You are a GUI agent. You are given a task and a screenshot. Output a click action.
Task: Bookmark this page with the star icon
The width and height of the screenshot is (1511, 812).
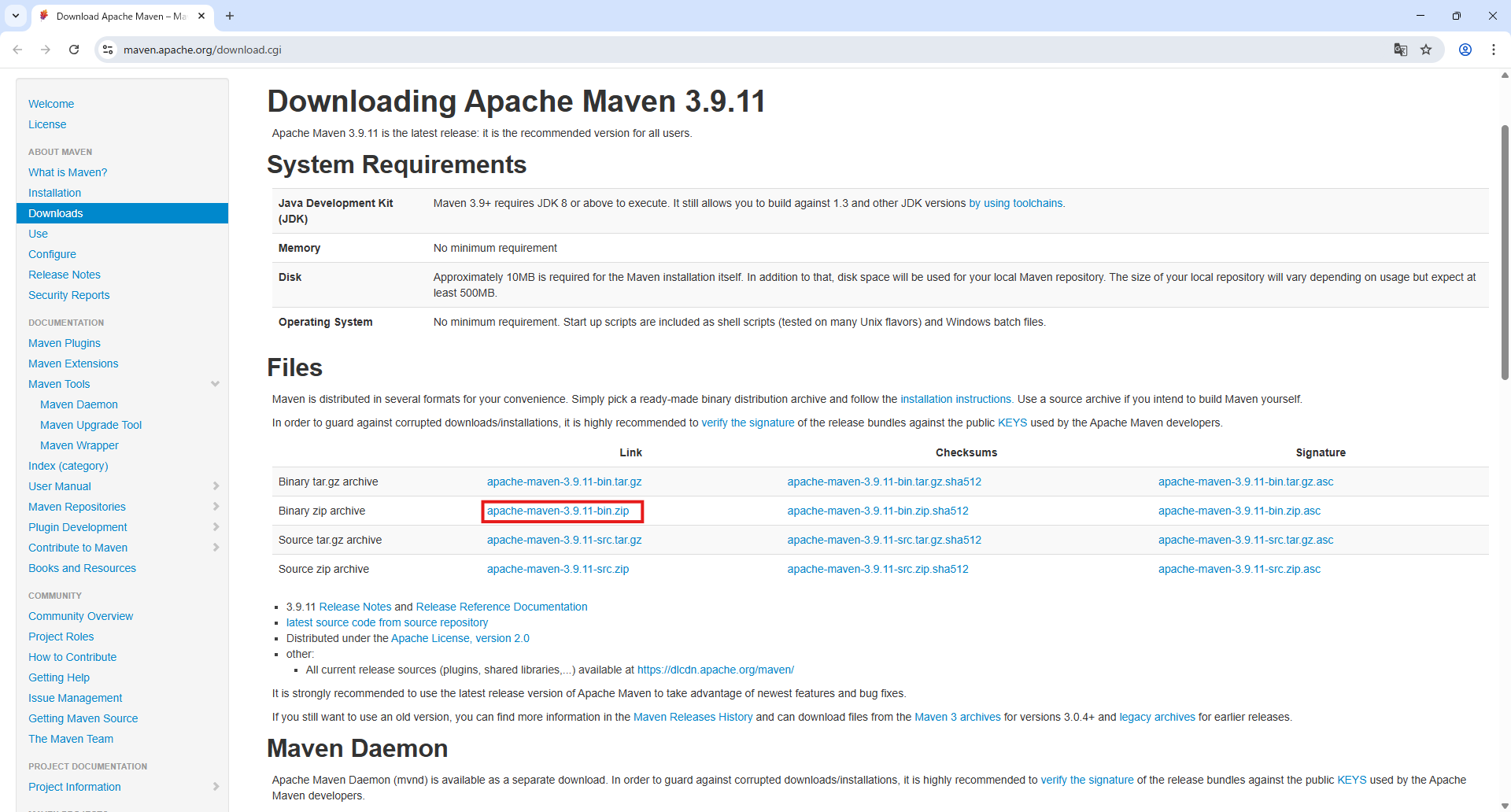1426,50
